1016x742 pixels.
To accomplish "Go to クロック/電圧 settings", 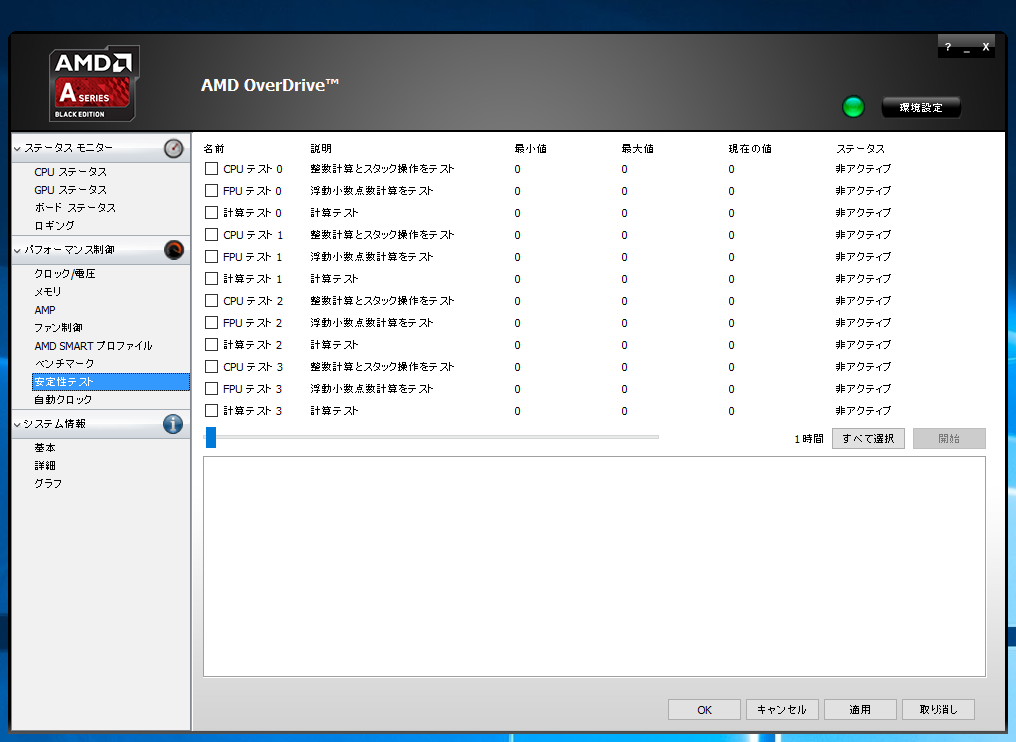I will click(65, 273).
